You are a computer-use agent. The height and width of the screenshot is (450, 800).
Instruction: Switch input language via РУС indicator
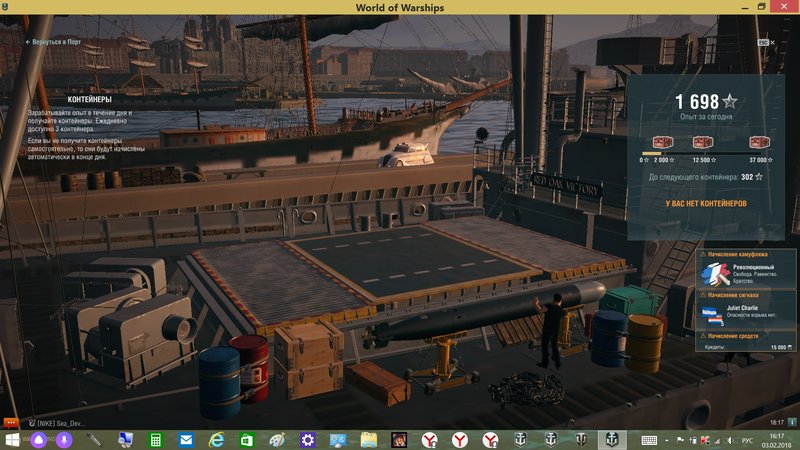tap(747, 440)
